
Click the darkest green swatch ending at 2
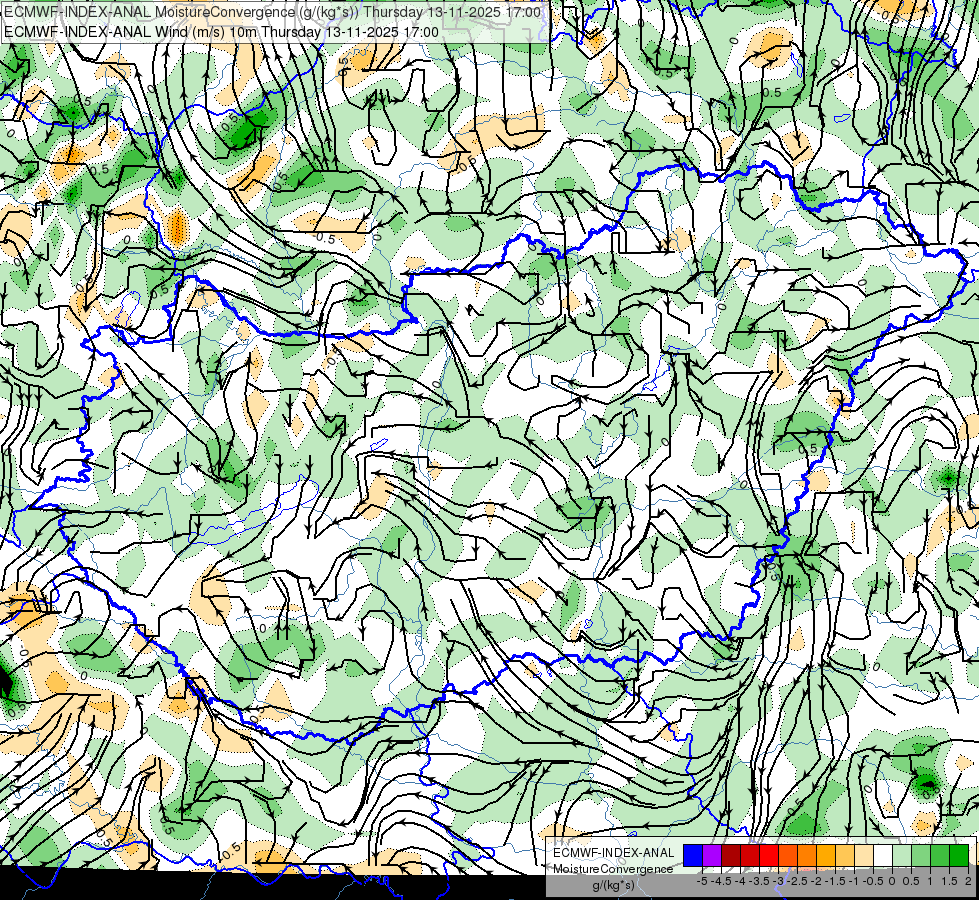[x=959, y=856]
